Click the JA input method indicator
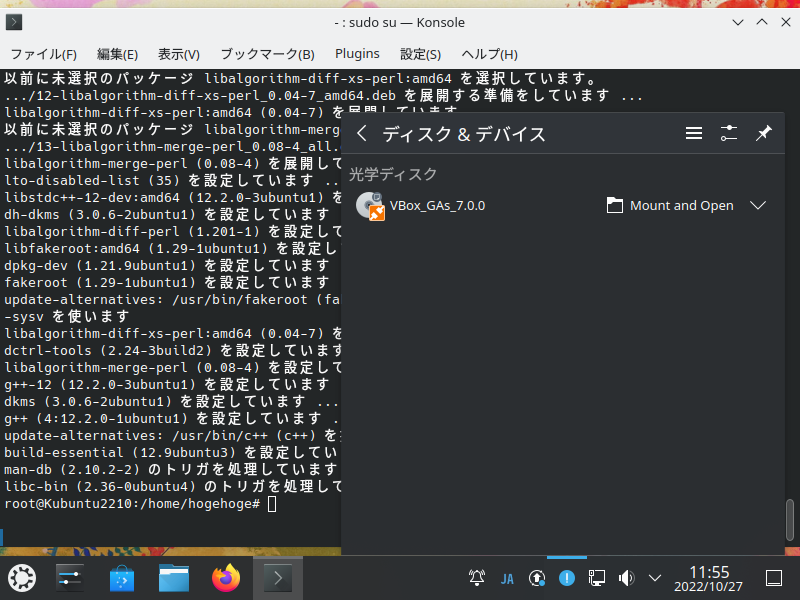This screenshot has height=600, width=800. coord(507,579)
